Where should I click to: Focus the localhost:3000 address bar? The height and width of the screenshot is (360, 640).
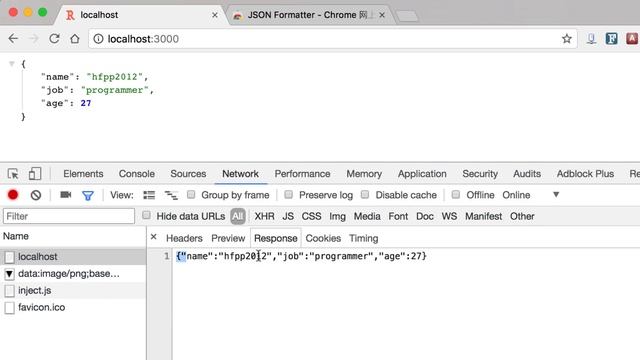[333, 39]
